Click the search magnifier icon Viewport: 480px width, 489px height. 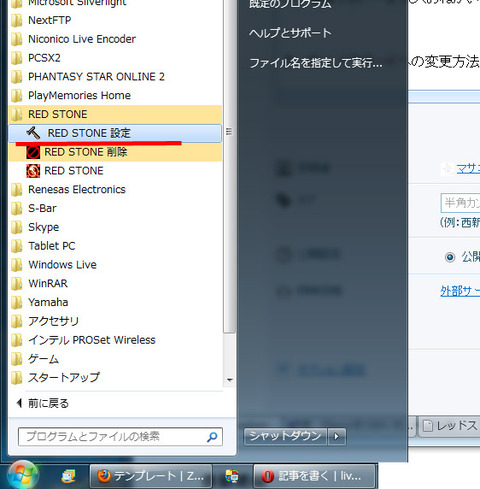212,437
